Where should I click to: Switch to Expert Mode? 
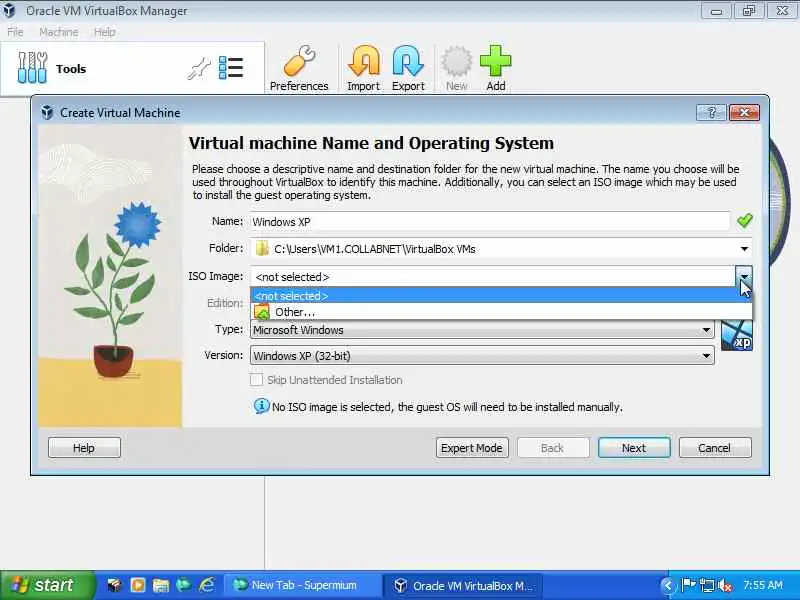click(x=472, y=447)
